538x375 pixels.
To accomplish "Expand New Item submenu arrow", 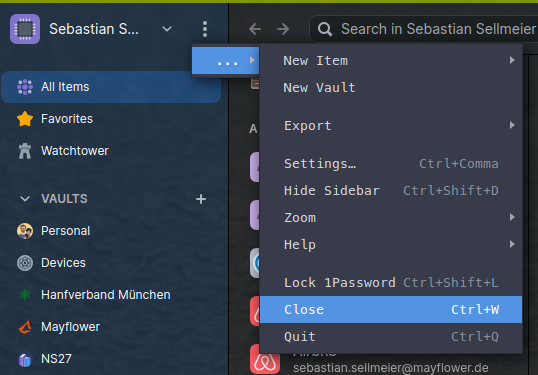I will tap(512, 60).
